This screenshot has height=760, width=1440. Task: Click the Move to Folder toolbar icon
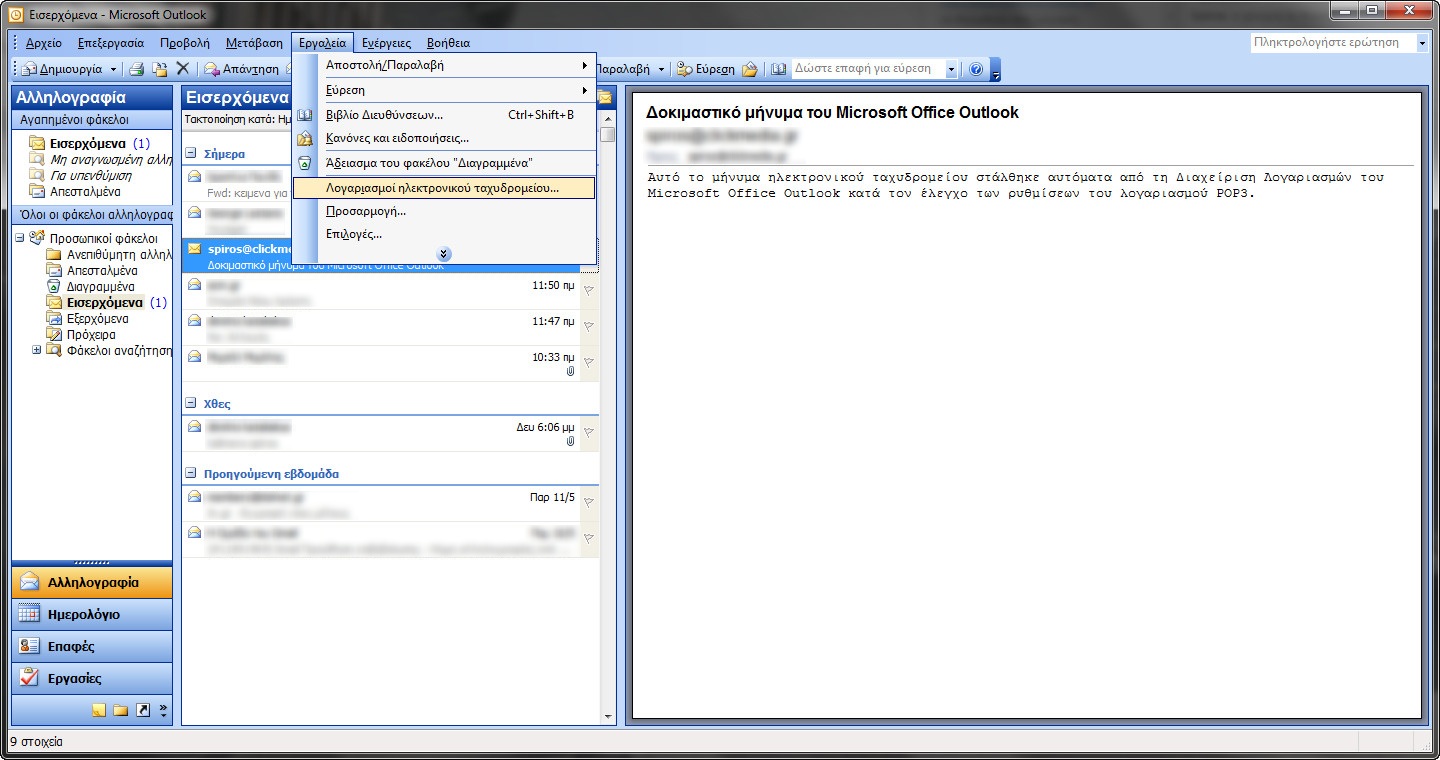159,69
